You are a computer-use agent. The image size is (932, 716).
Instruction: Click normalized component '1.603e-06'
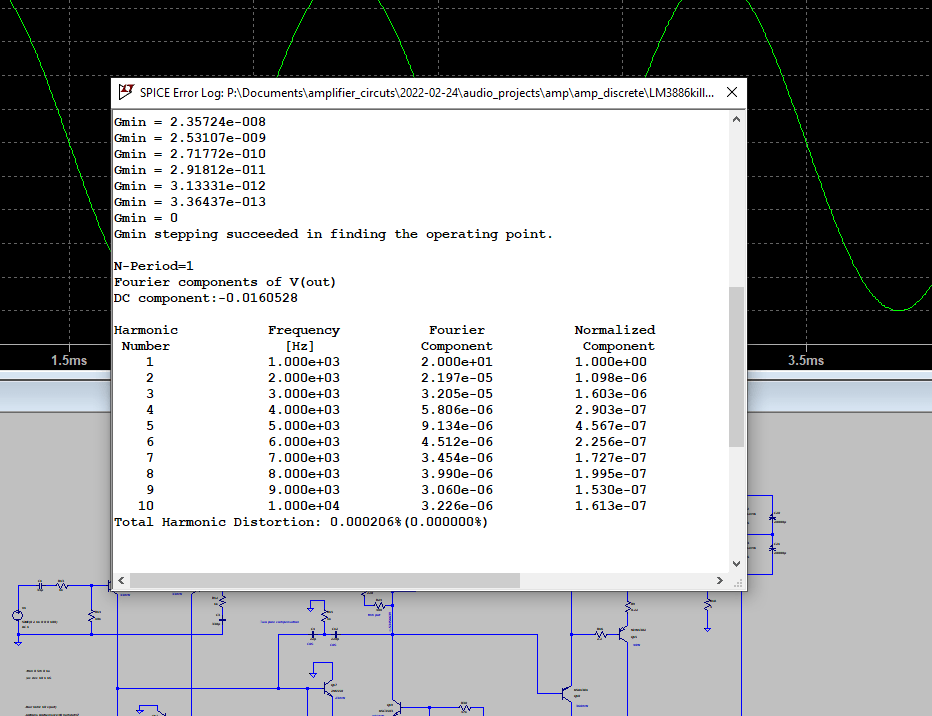point(610,394)
